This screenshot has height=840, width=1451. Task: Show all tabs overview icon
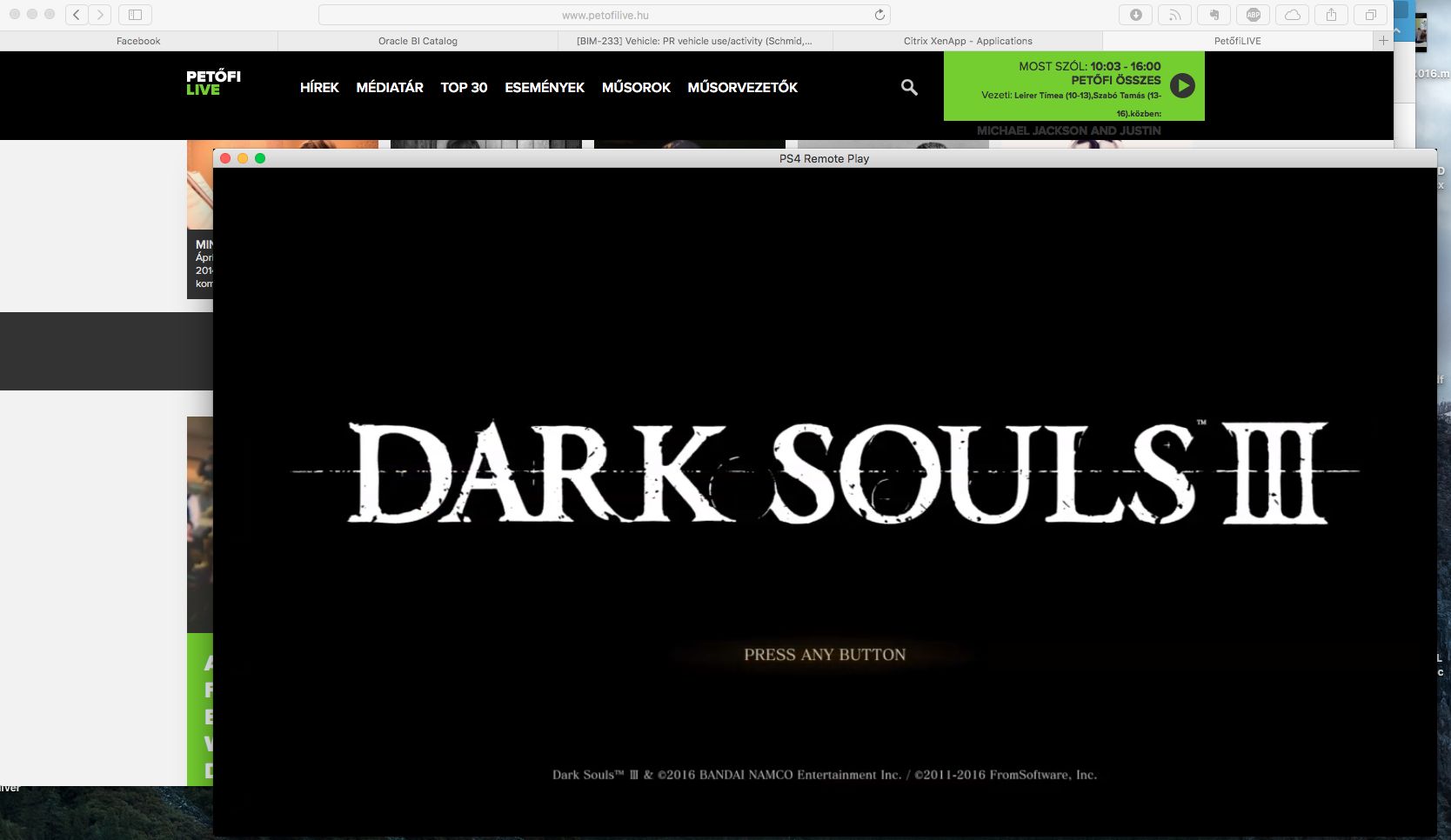click(x=1370, y=15)
